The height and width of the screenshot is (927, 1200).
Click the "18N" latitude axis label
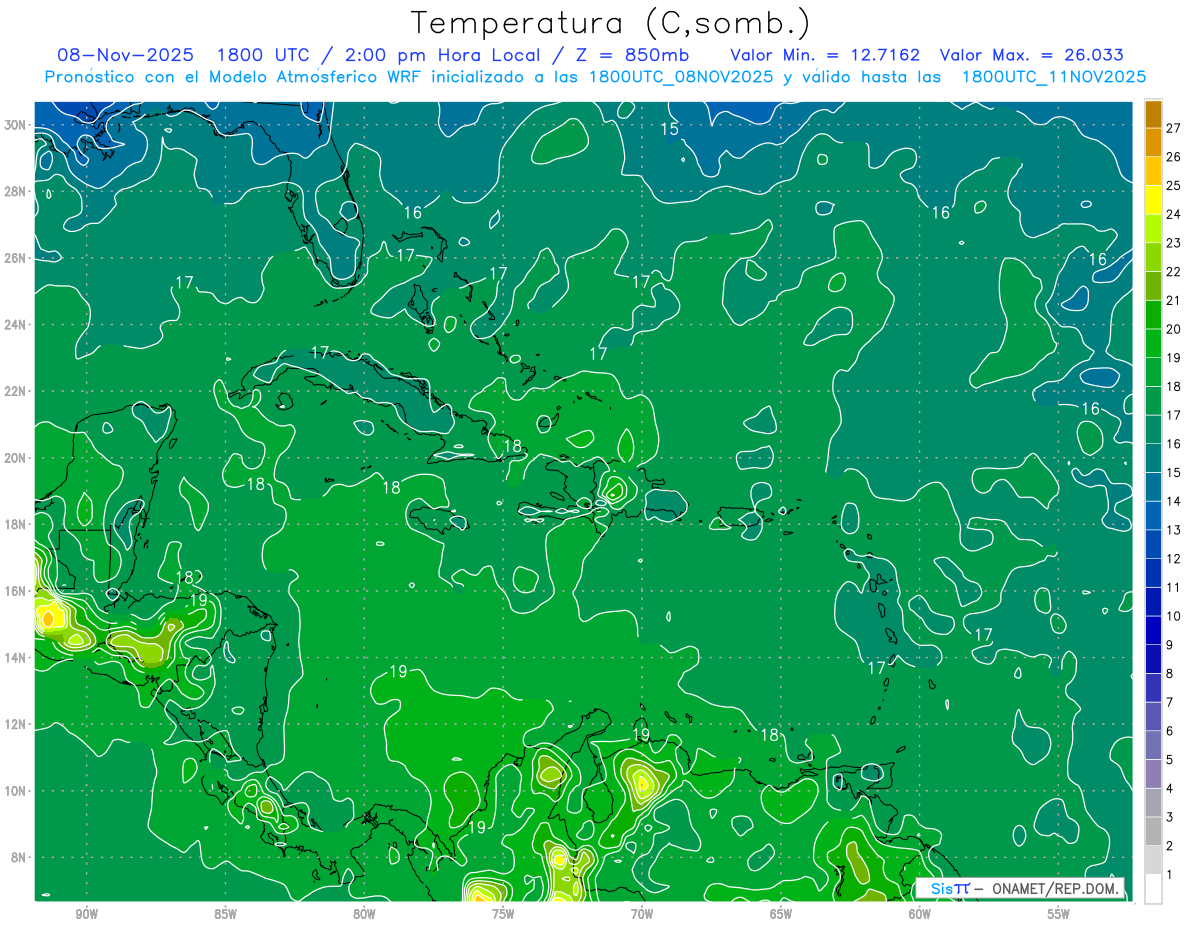click(x=16, y=524)
